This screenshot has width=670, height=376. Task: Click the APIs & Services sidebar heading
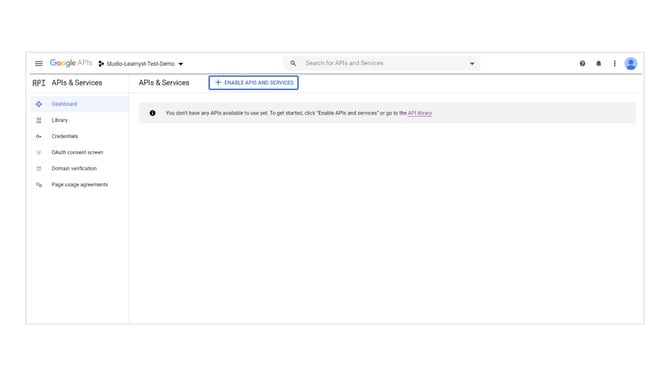77,83
